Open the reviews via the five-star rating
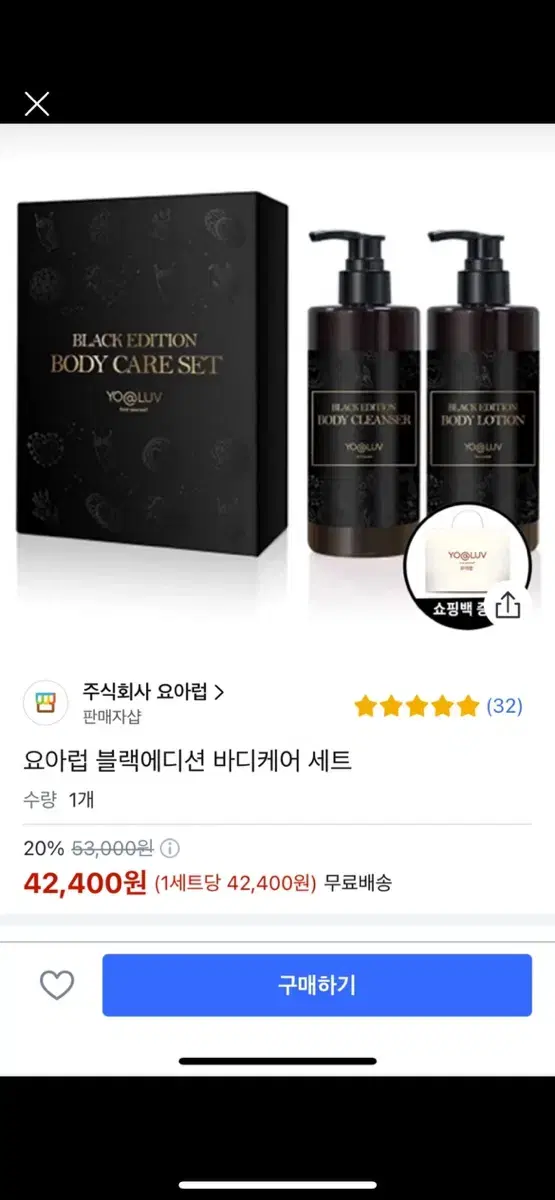555x1200 pixels. 416,706
